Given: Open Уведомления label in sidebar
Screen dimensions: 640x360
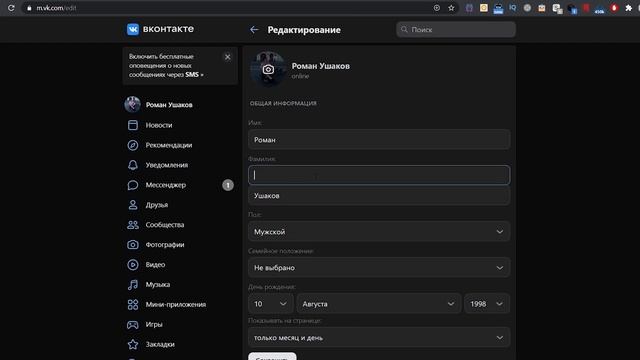Looking at the screenshot, I should coord(167,165).
